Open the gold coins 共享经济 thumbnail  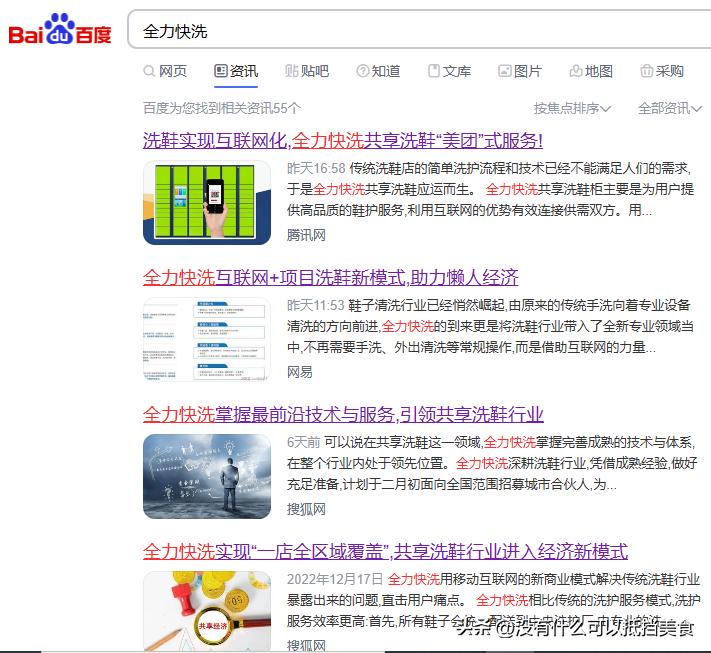[207, 611]
